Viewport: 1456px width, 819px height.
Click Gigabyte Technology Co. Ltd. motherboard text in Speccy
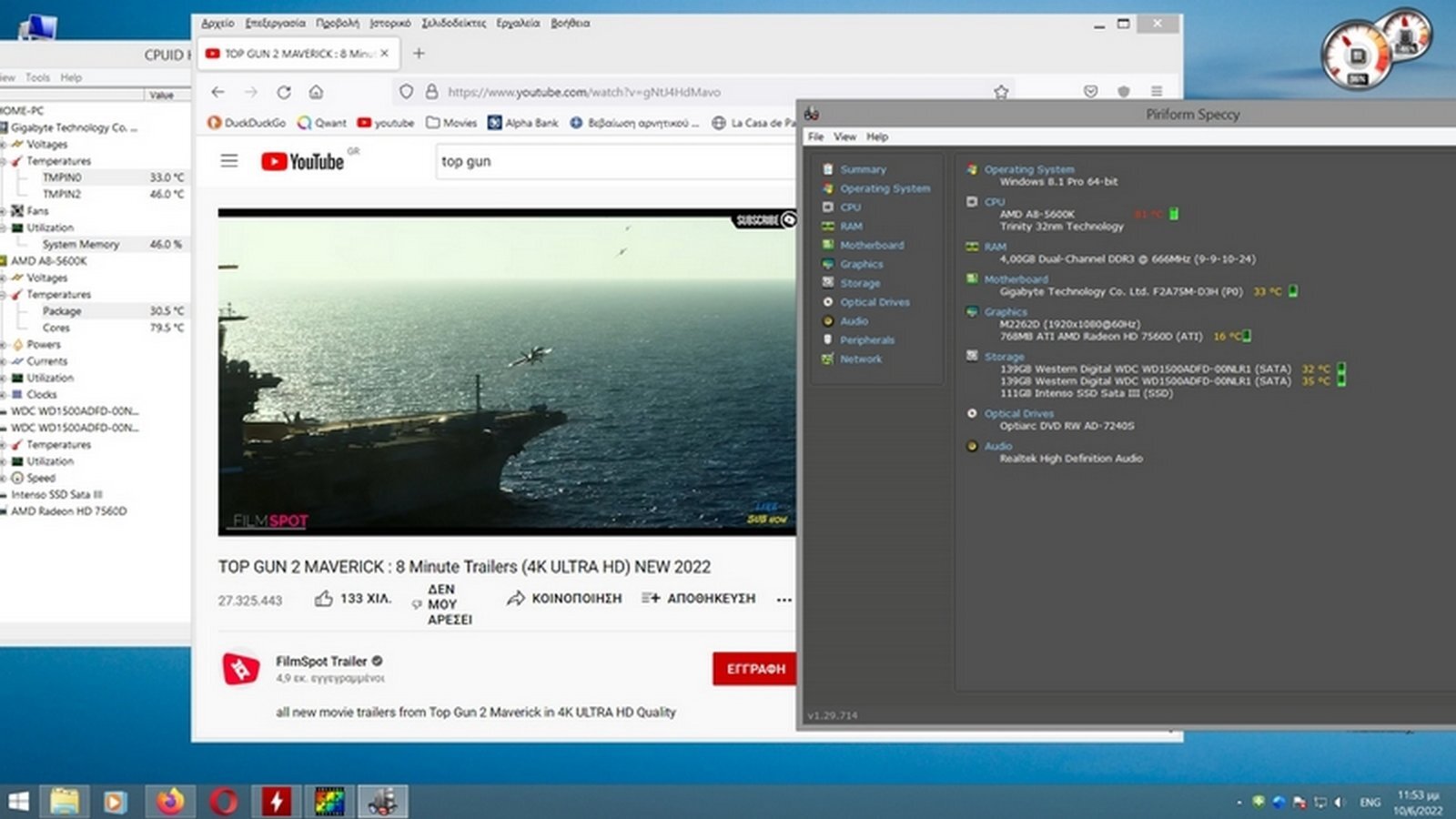click(1120, 292)
